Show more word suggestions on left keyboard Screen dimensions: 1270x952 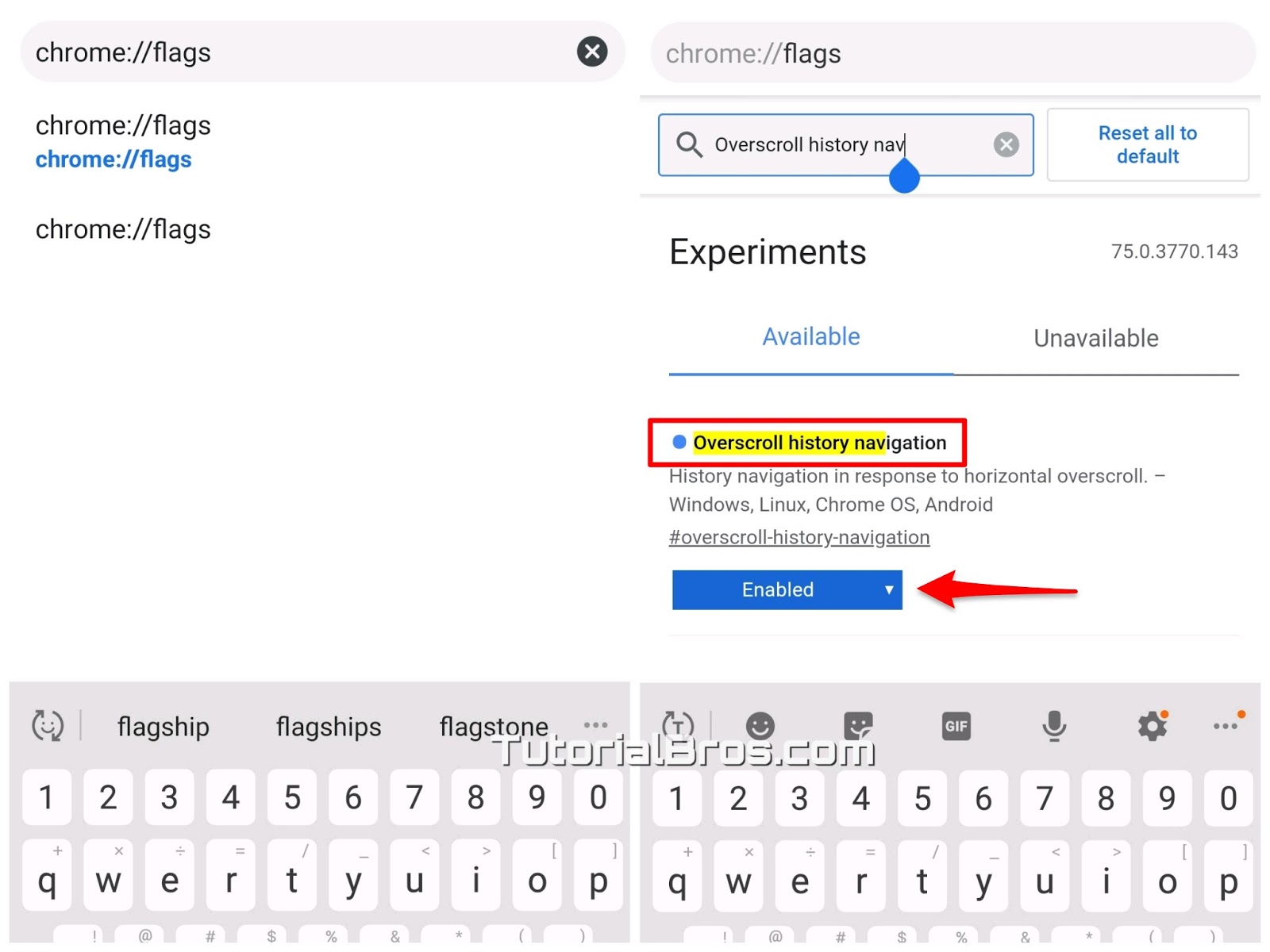pyautogui.click(x=595, y=724)
